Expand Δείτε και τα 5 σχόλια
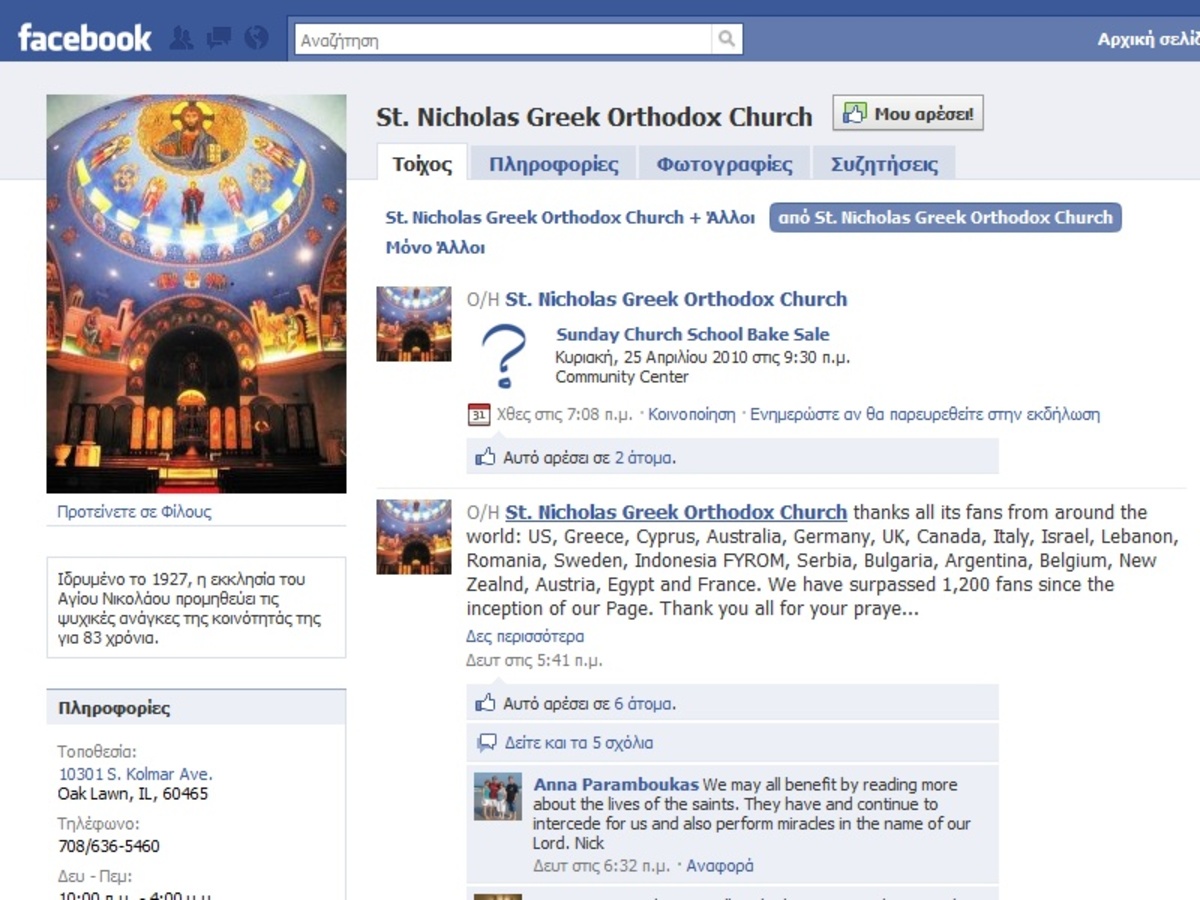The height and width of the screenshot is (900, 1200). pyautogui.click(x=578, y=743)
